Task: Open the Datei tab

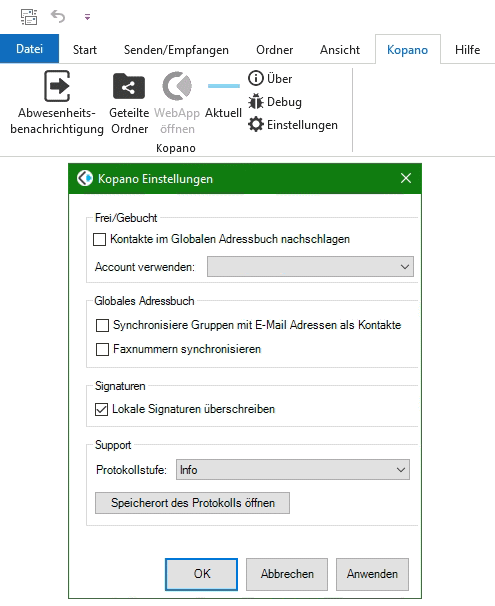Action: 29,49
